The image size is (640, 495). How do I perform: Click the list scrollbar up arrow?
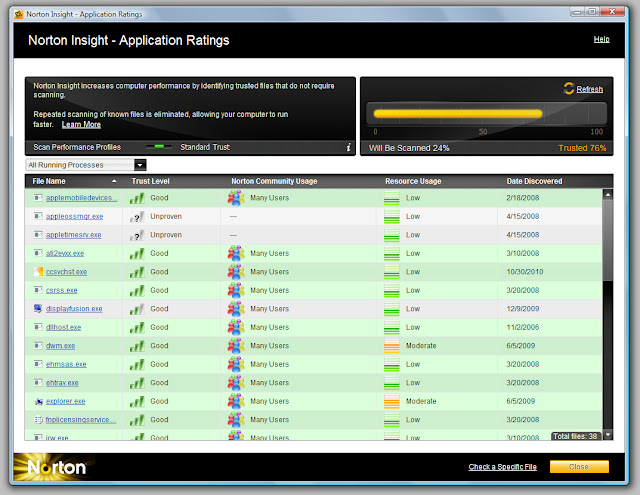tap(608, 195)
